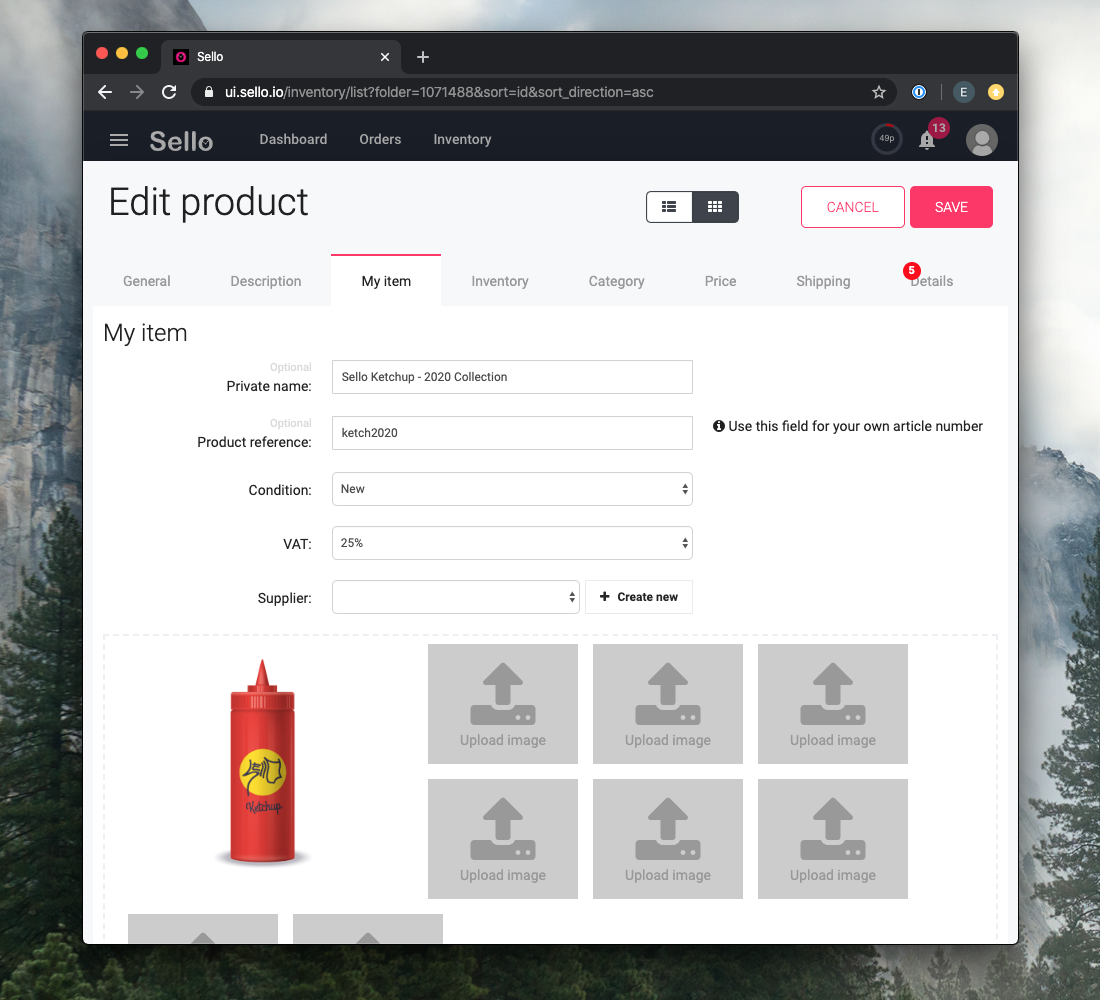Click the yellow update extension icon
1100x1000 pixels.
point(995,92)
